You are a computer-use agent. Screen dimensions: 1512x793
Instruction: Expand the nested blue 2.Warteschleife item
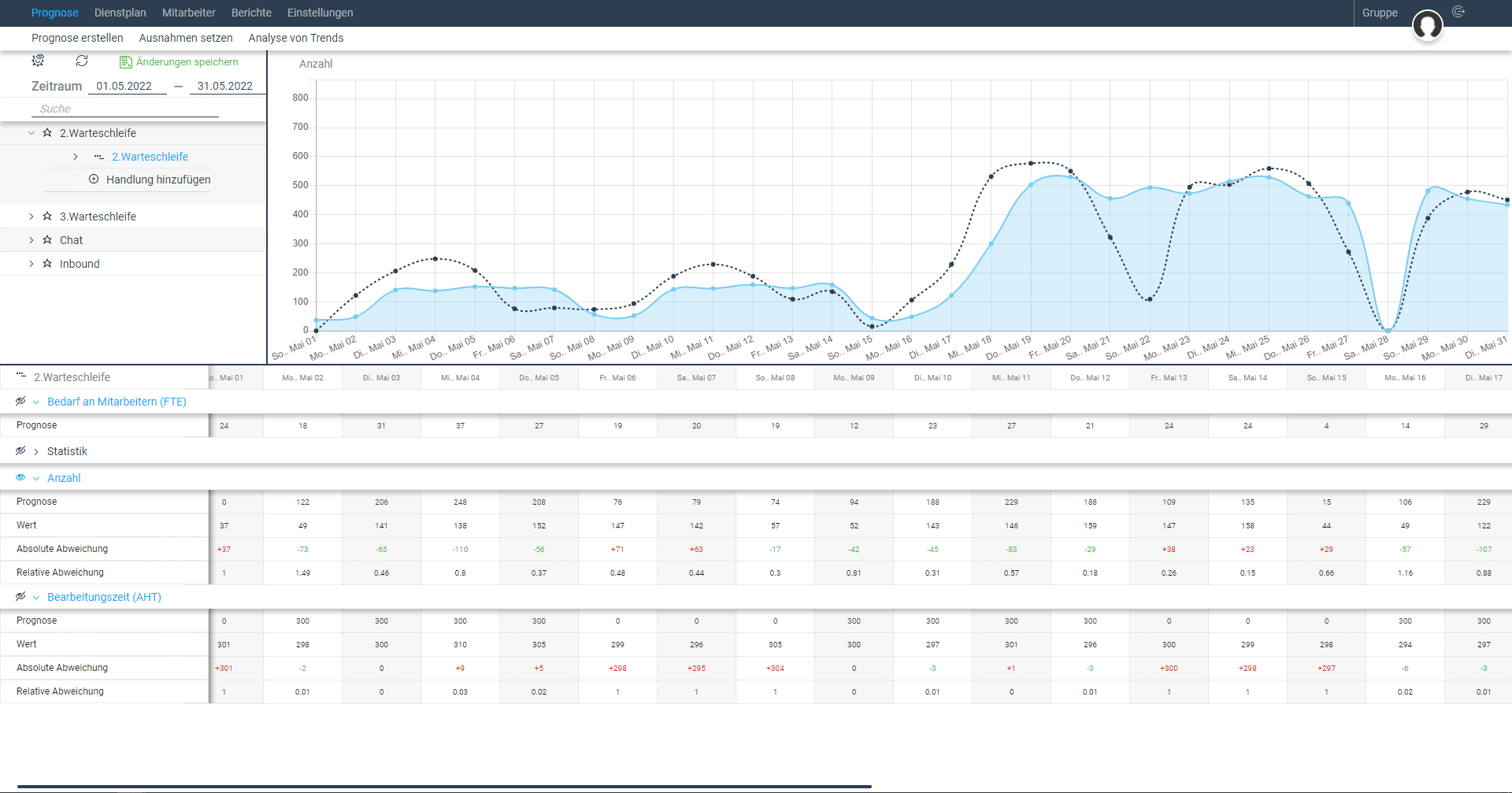coord(76,157)
